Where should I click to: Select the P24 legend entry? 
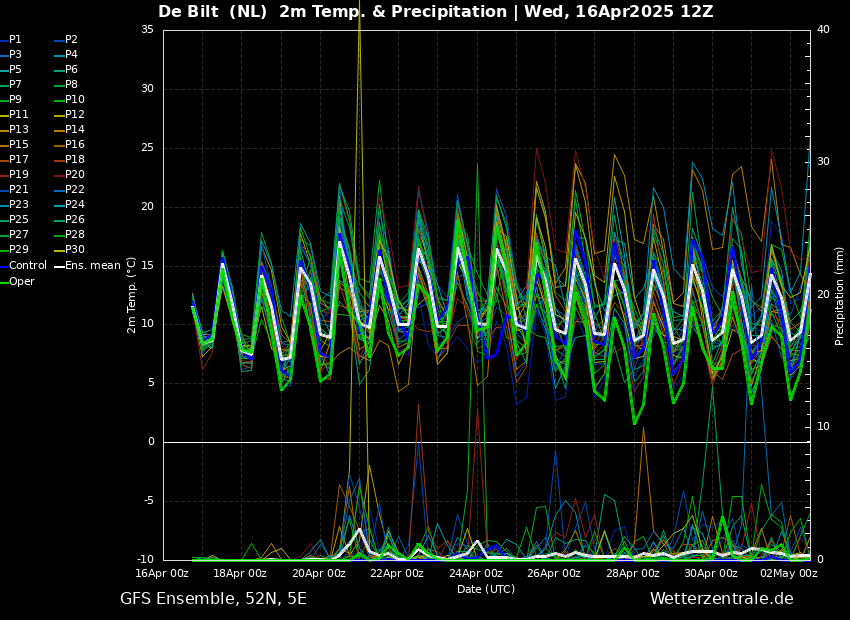(74, 205)
